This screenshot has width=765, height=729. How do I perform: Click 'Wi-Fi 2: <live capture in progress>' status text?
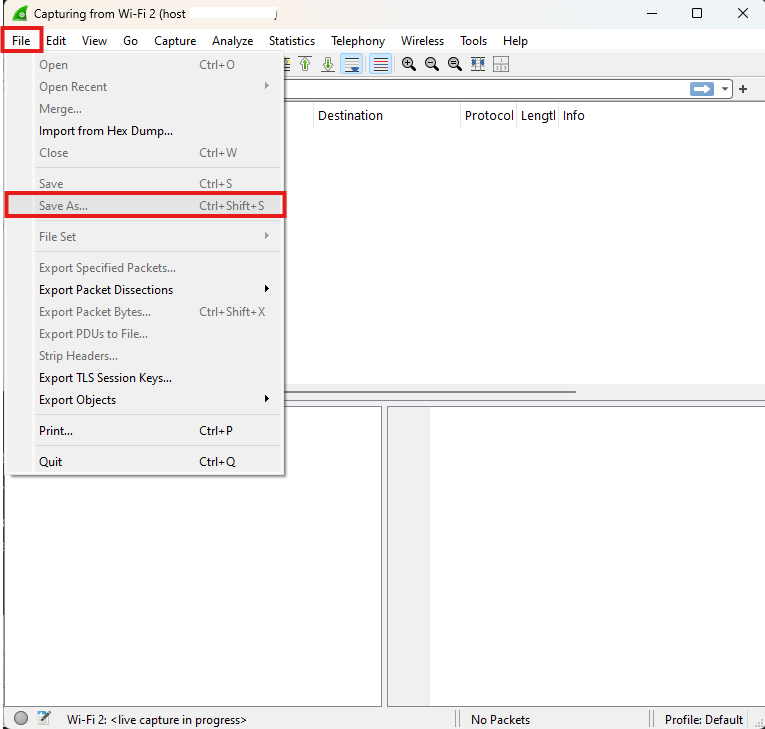(x=156, y=720)
